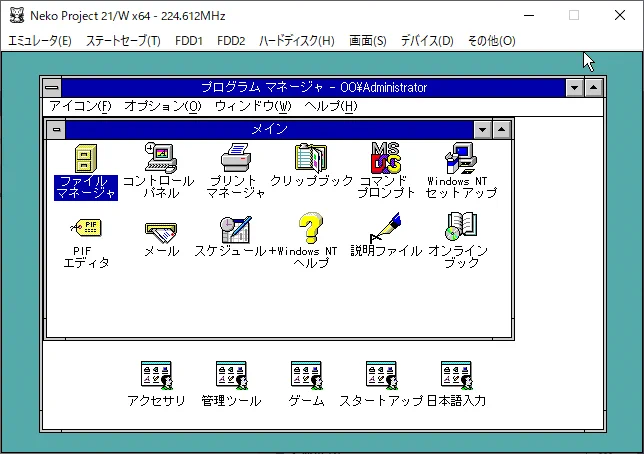Image resolution: width=644 pixels, height=454 pixels.
Task: Open the FDD2 menu
Action: 231,41
